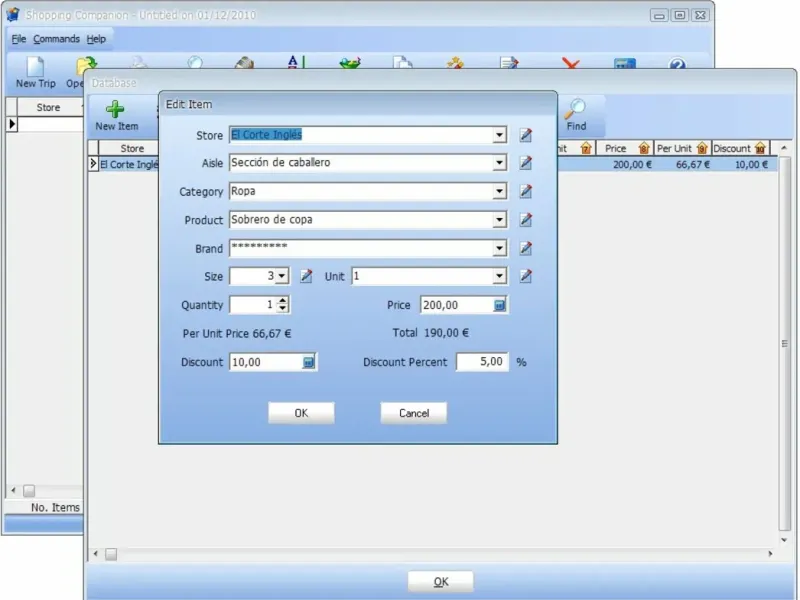Open the File menu
Screen dimensions: 800x600
click(19, 39)
